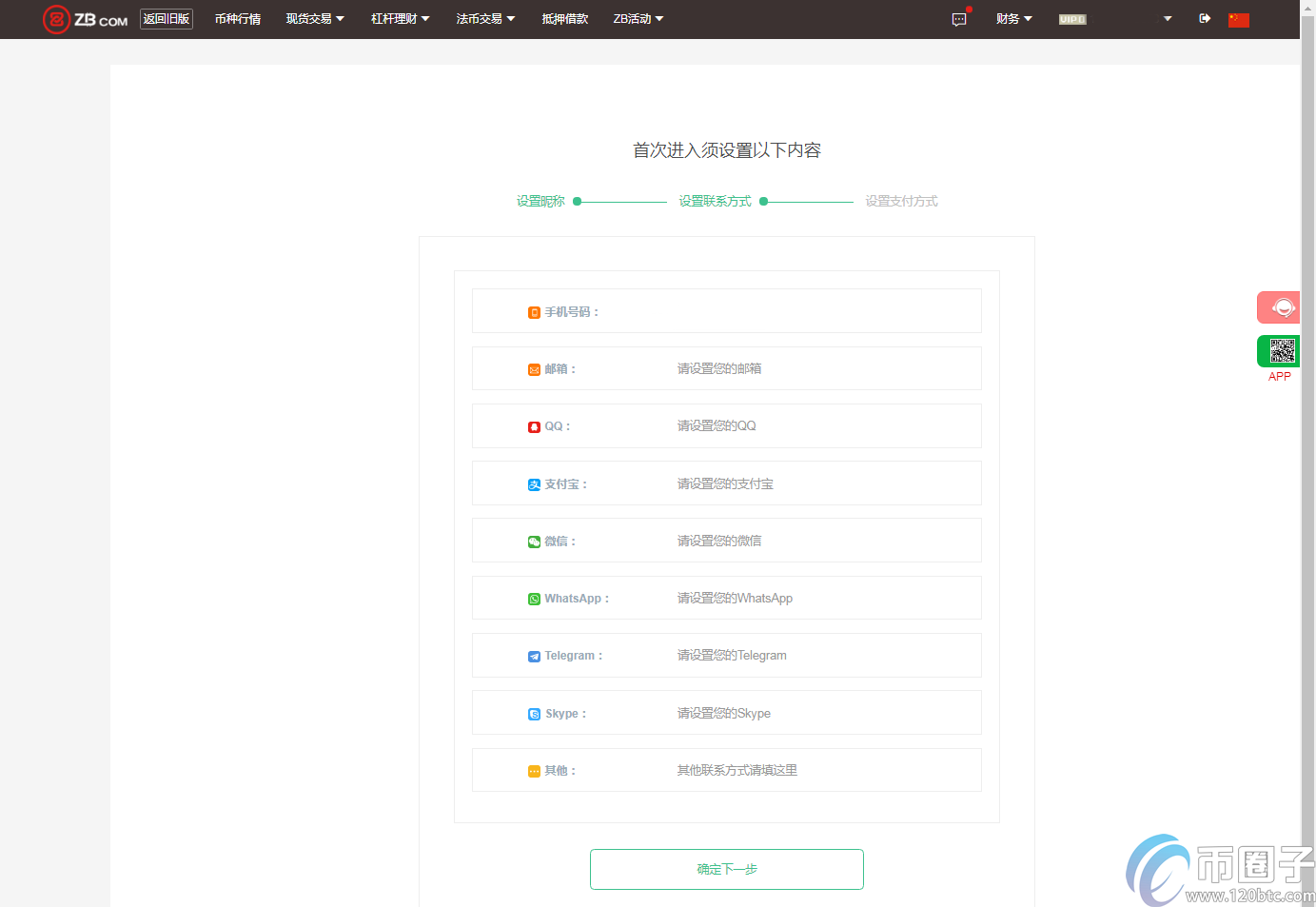The image size is (1316, 907).
Task: Open the account dropdown arrow beside VIP
Action: click(x=1168, y=19)
